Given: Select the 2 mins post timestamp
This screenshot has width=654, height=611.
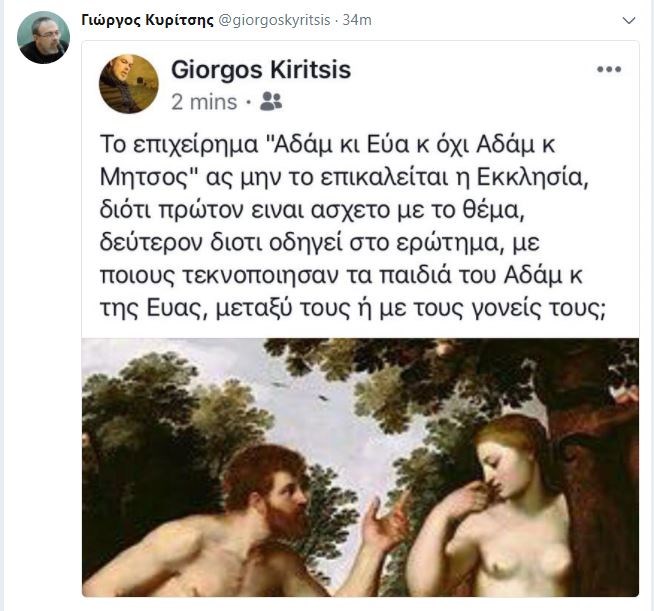Looking at the screenshot, I should click(x=204, y=102).
